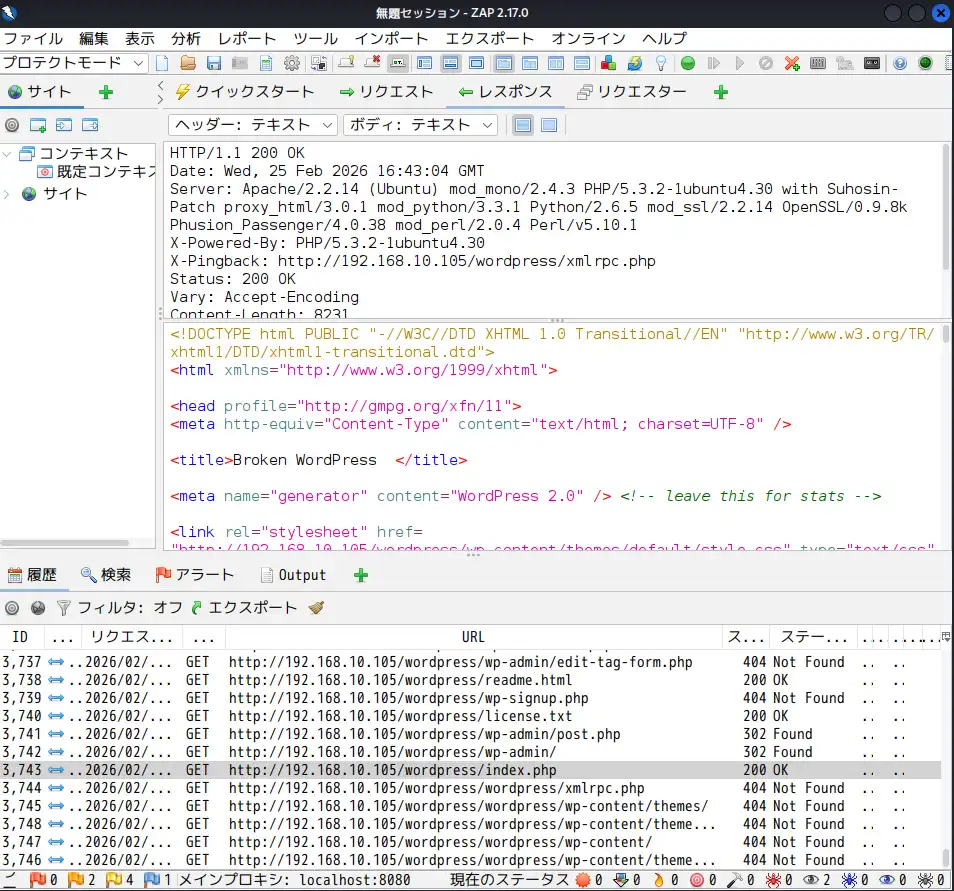
Task: Open a saved session via the folder icon
Action: (187, 62)
